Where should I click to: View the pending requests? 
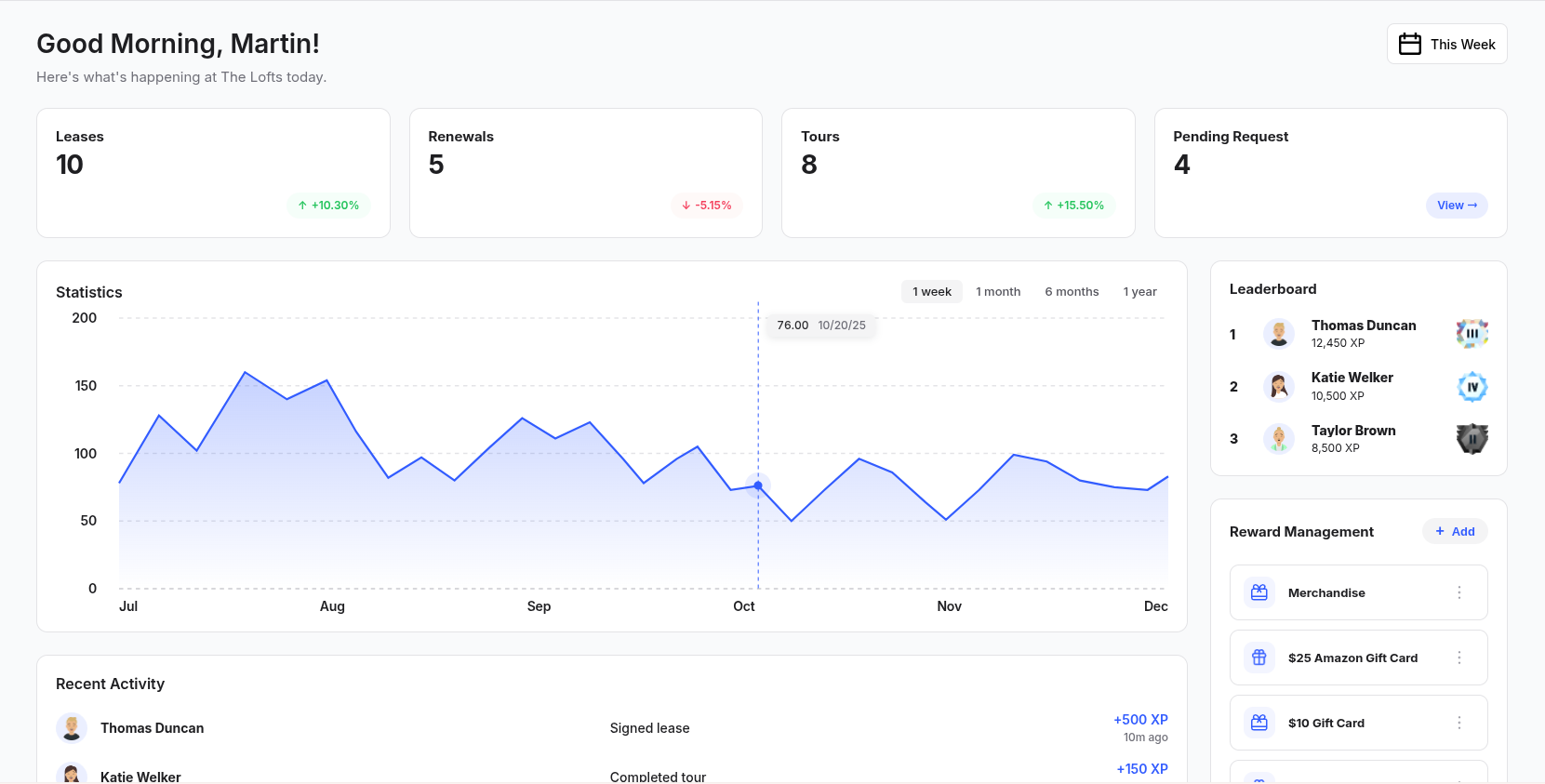[1457, 206]
